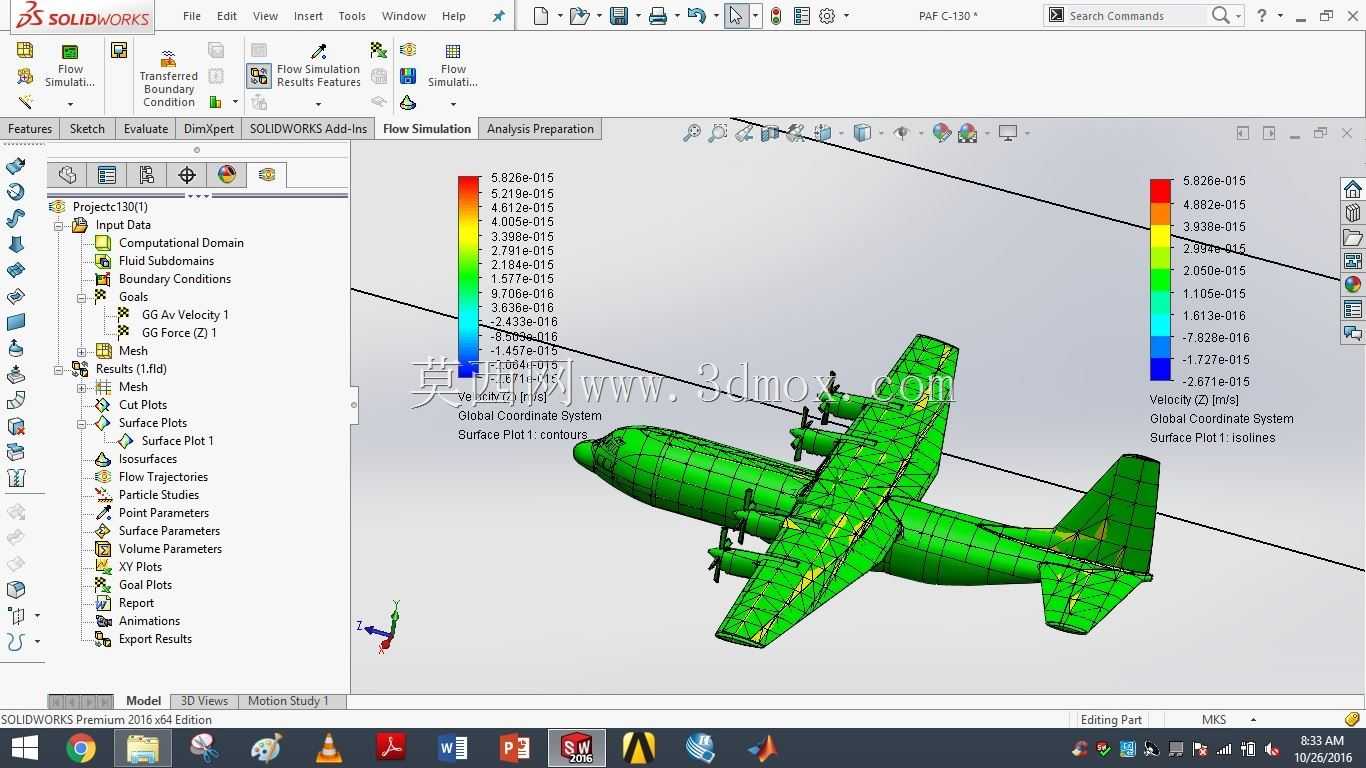
Task: Open the Design Library task pane icon
Action: pos(1353,213)
